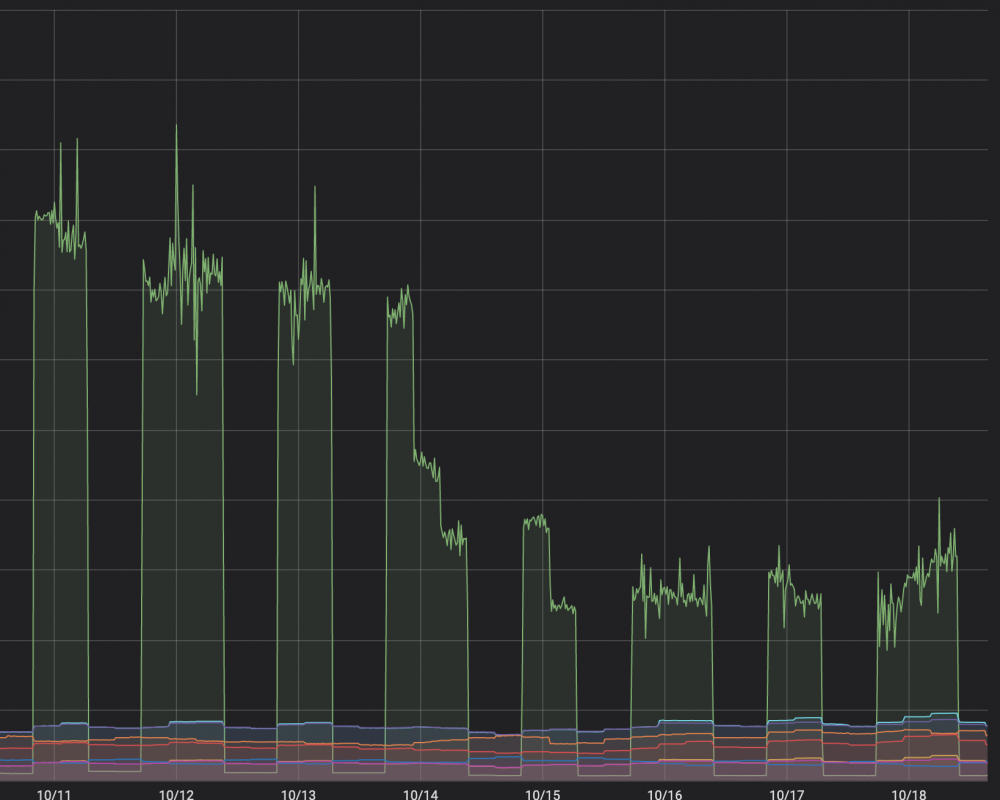Click the 10/15 date label
Viewport: 1000px width, 800px height.
(x=543, y=794)
